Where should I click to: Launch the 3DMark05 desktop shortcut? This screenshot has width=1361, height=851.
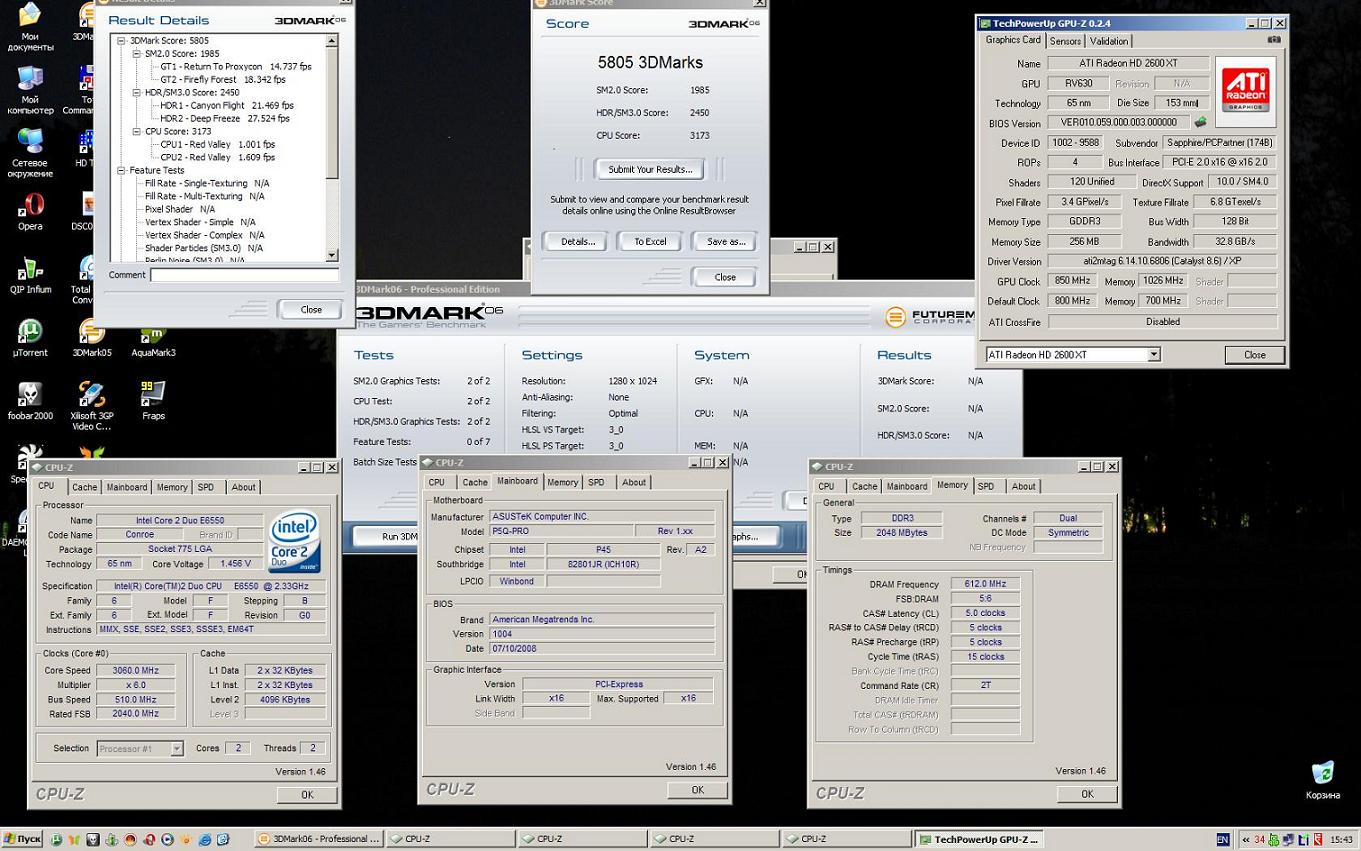[91, 339]
